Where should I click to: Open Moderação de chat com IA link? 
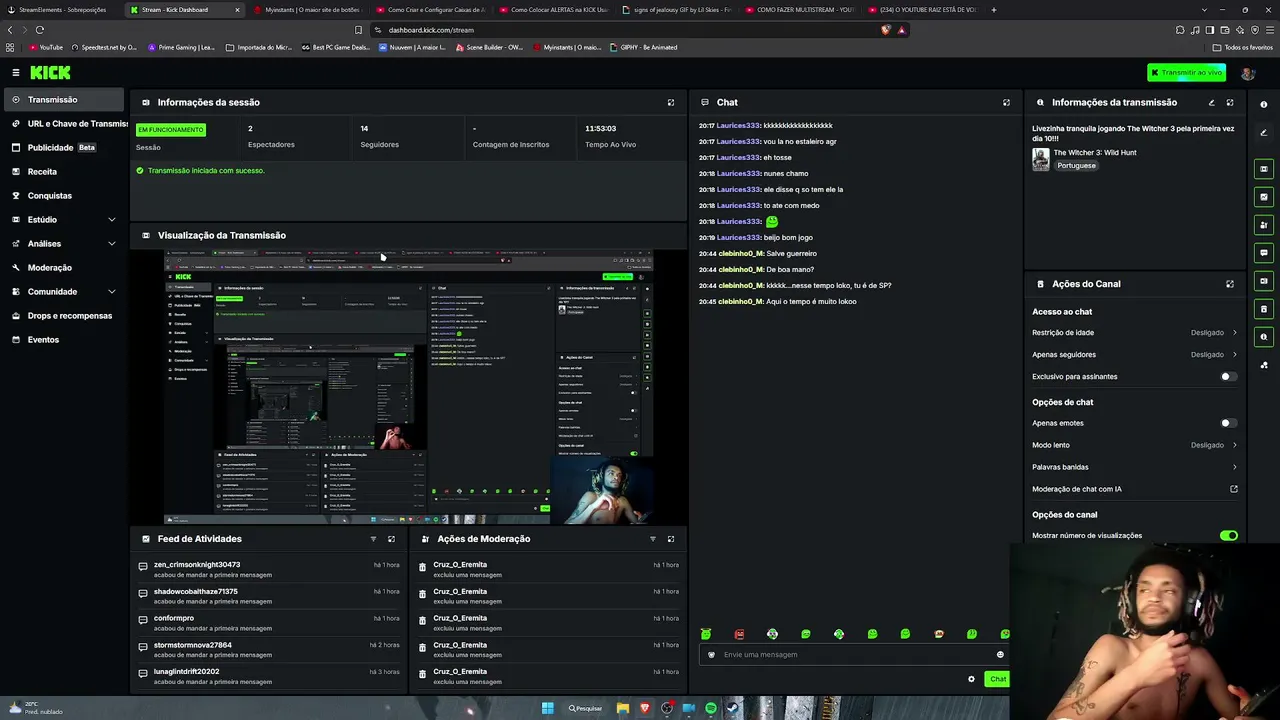pyautogui.click(x=1135, y=489)
